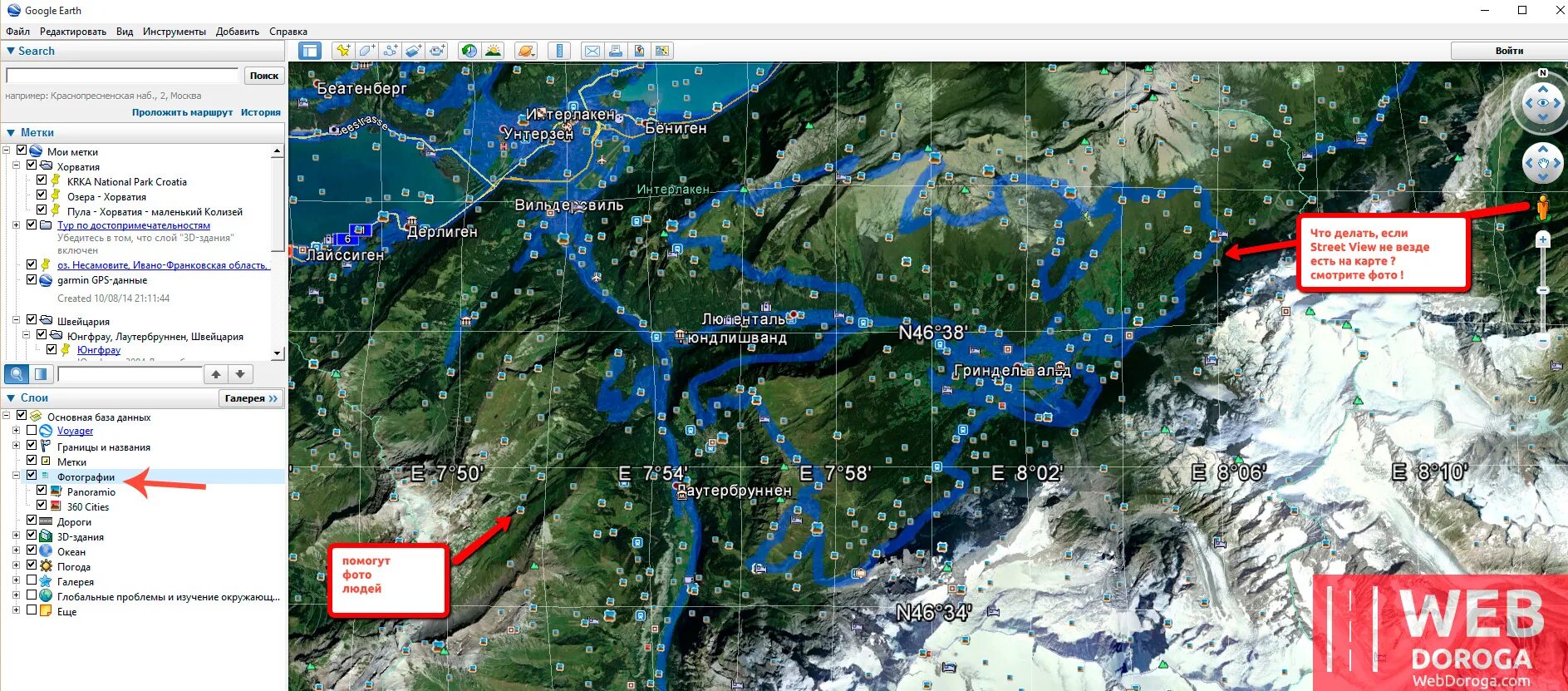Click into the Search input field
Screen dimensions: 1568x691
[x=122, y=76]
